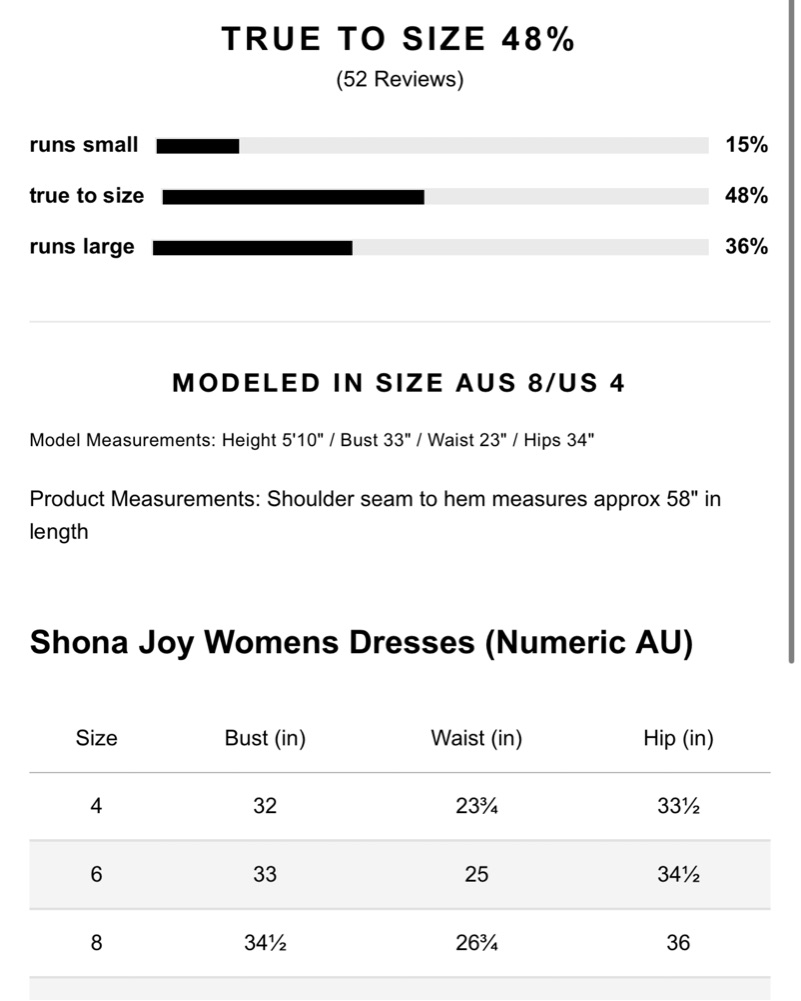Click the Shona Joy Womens Dresses heading
Screen dimensions: 801x1001
coord(361,642)
